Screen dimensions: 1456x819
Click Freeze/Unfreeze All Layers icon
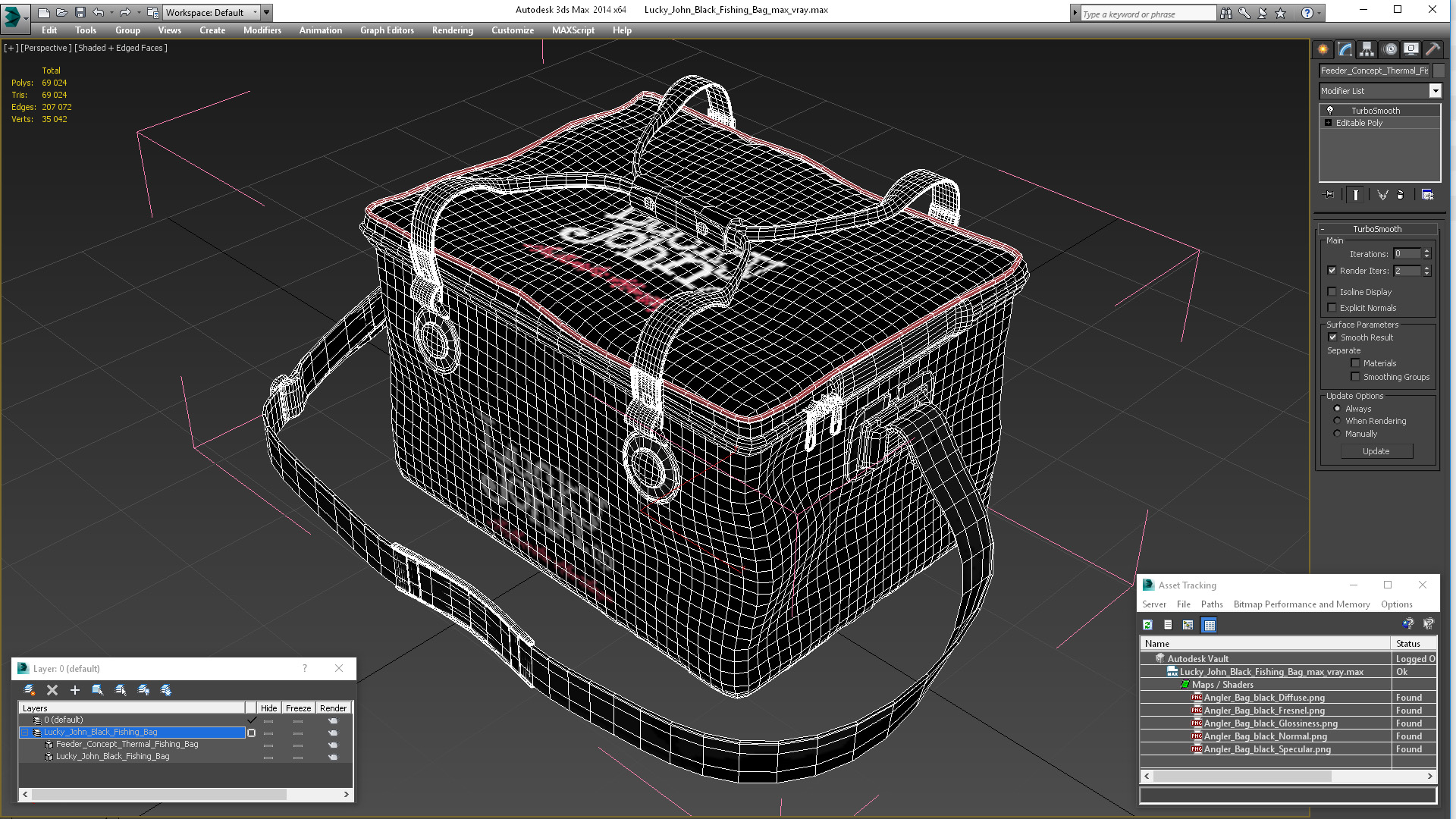coord(166,689)
